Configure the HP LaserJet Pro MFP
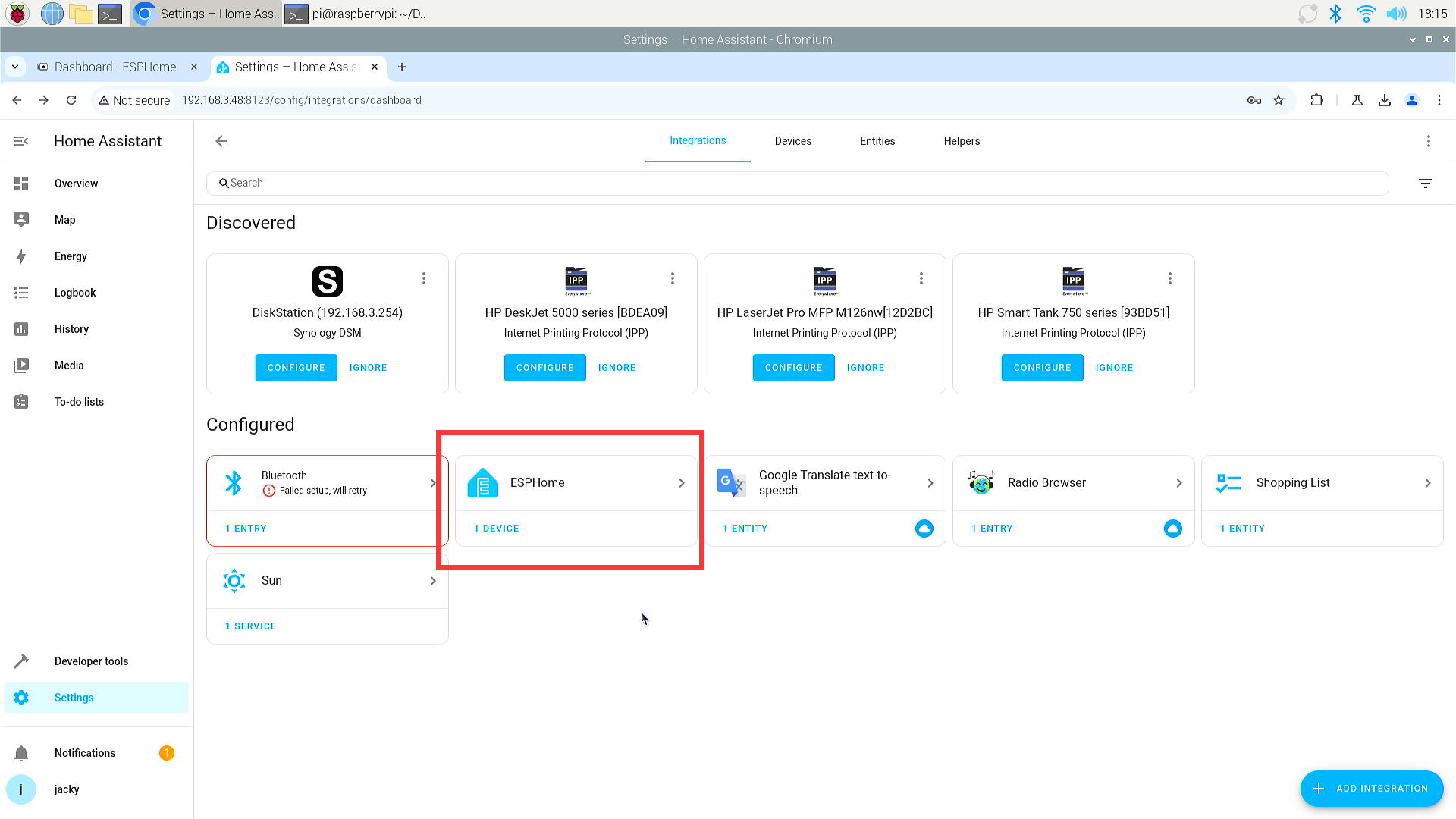1456x819 pixels. pos(794,368)
